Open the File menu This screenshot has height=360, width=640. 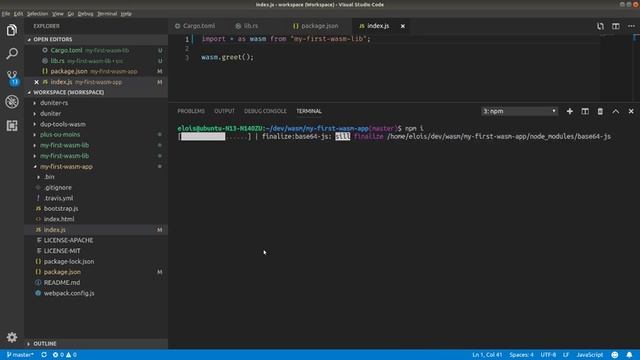6,14
